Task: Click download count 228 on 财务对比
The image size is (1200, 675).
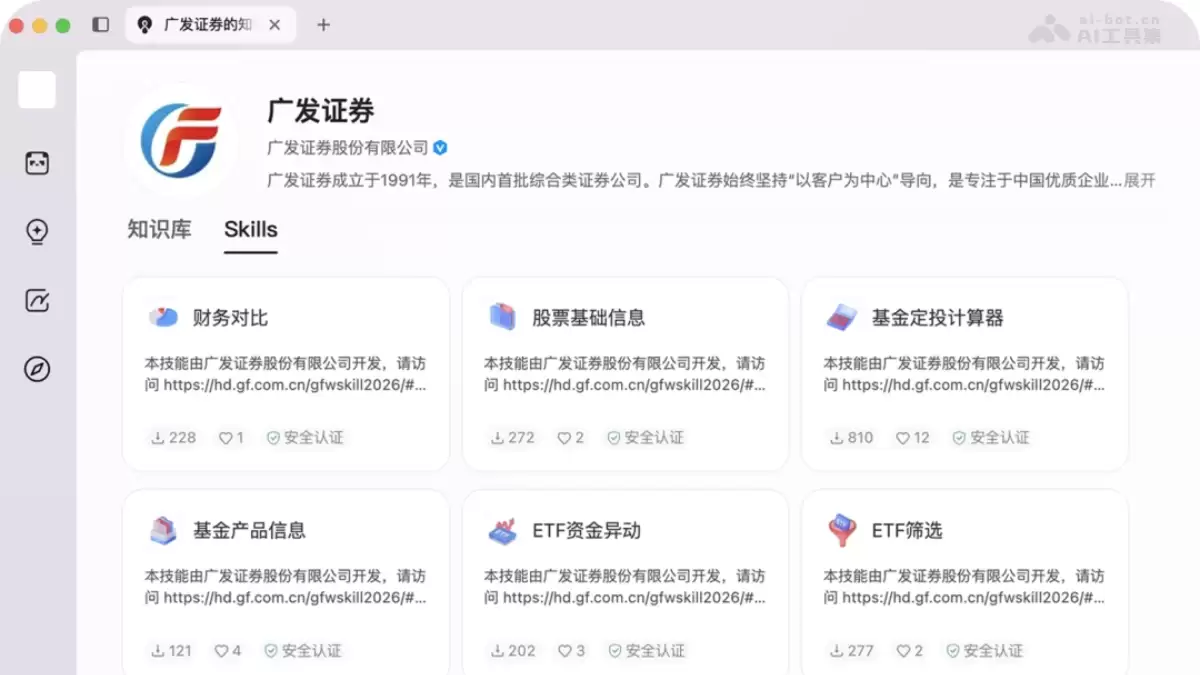Action: (174, 438)
